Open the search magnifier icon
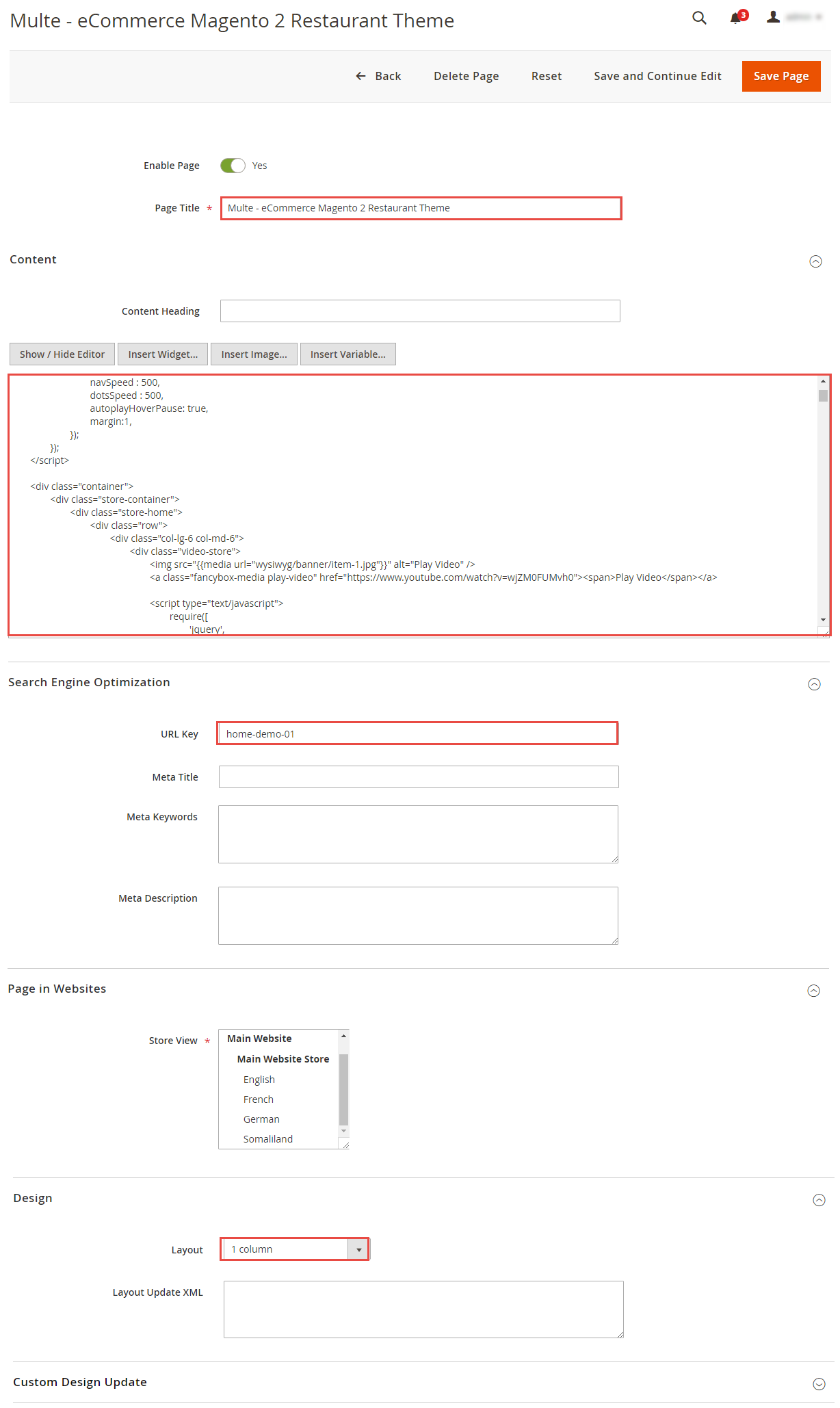Image resolution: width=840 pixels, height=1408 pixels. [698, 18]
